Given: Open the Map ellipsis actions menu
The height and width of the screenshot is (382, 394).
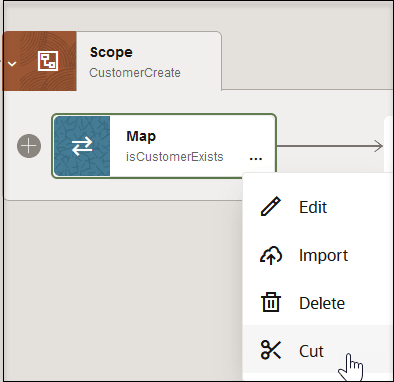Looking at the screenshot, I should [x=256, y=159].
